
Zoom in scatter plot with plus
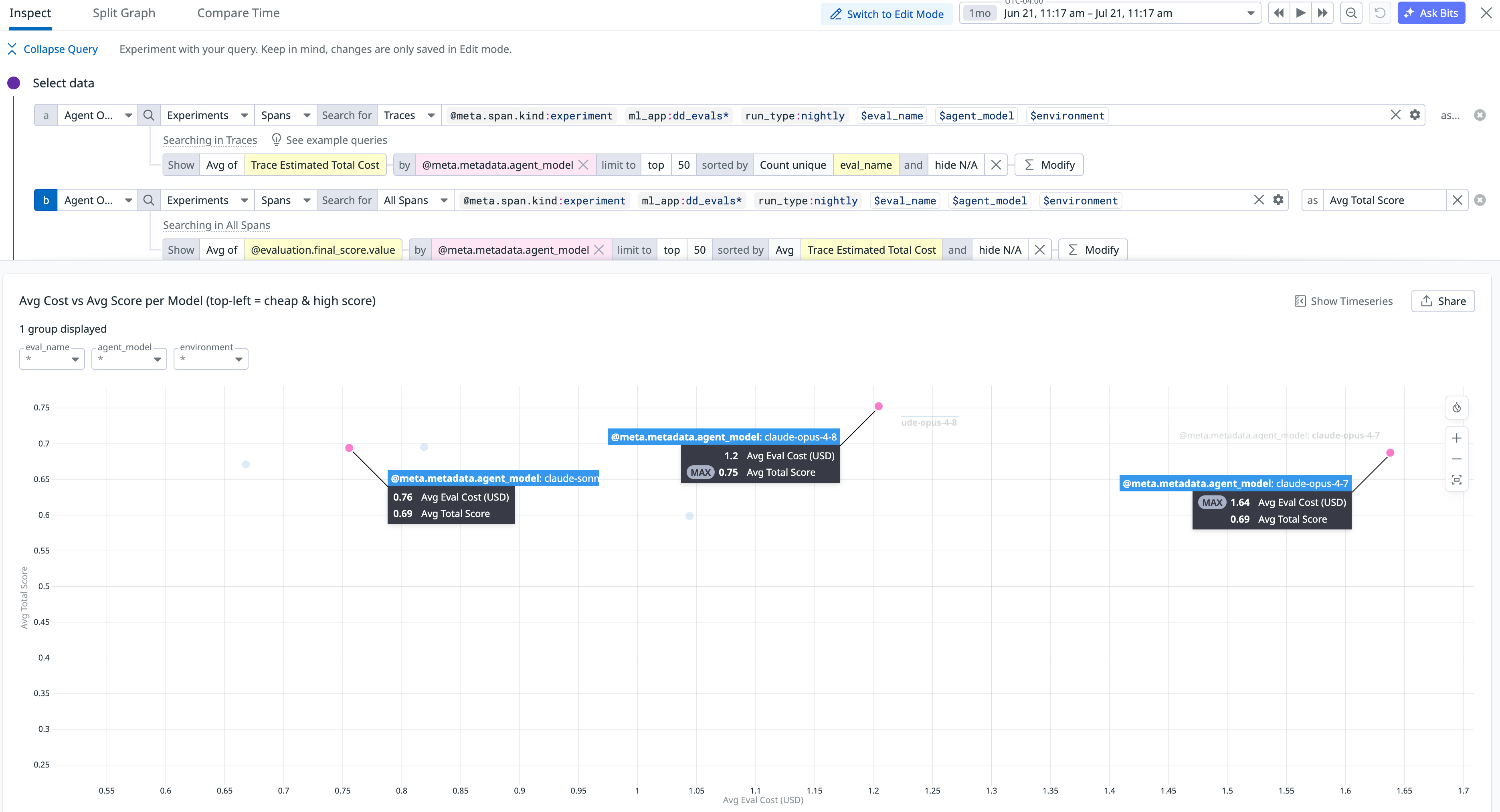point(1456,438)
